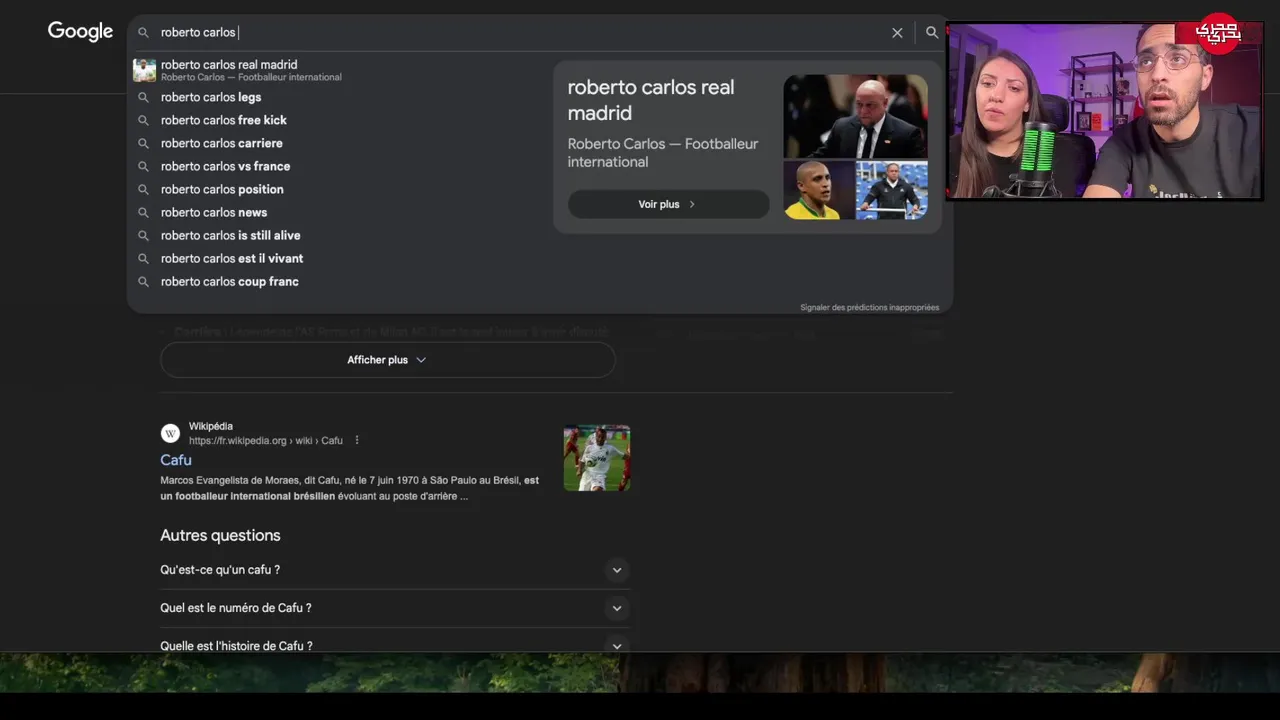The height and width of the screenshot is (720, 1280).
Task: Click the fr.wikipedia.org Cafu URL
Action: pos(265,440)
